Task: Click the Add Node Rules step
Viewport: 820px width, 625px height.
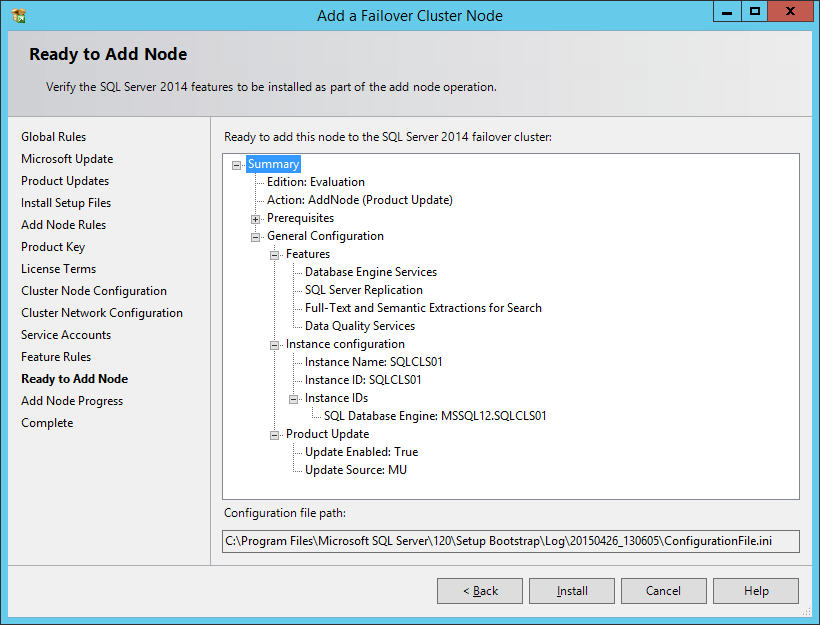Action: tap(63, 225)
